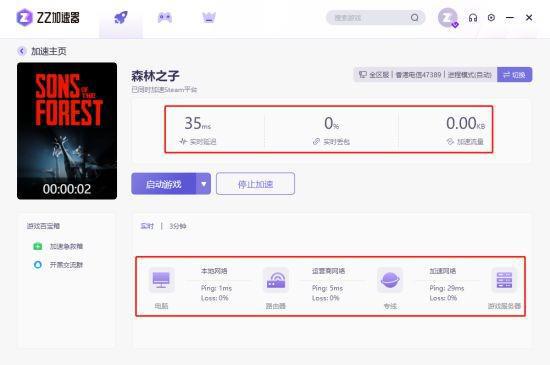Expand the dropdown arrow beside 启动游戏
The image size is (550, 365).
[203, 184]
